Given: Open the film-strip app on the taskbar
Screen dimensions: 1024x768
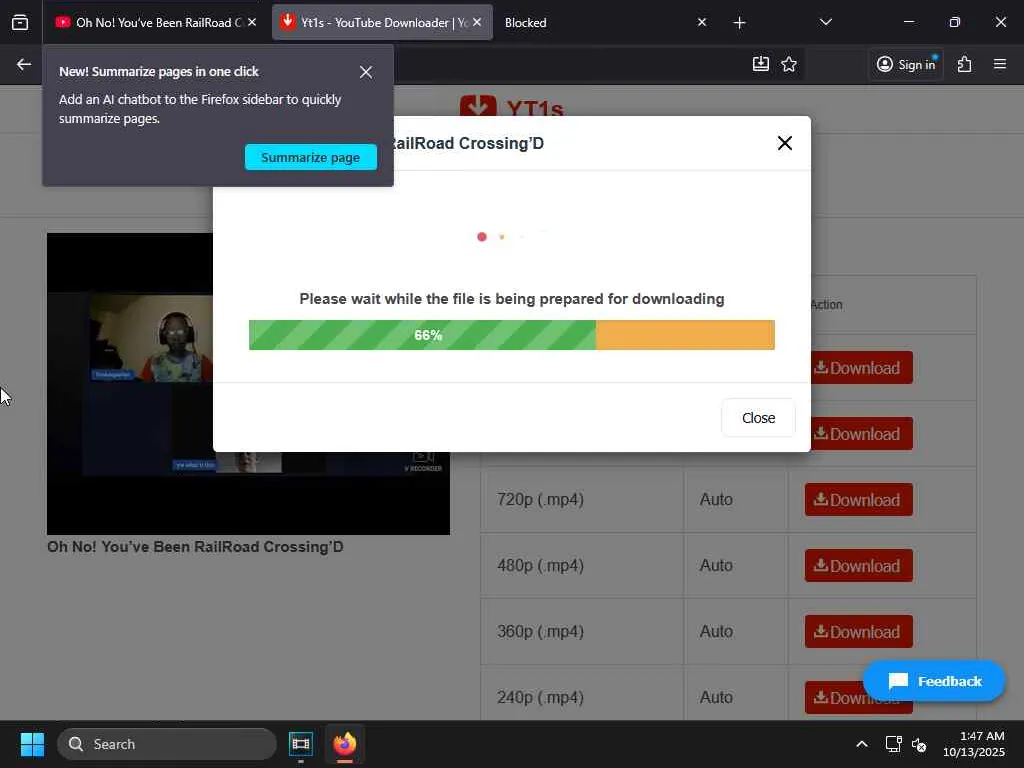Looking at the screenshot, I should click(300, 744).
